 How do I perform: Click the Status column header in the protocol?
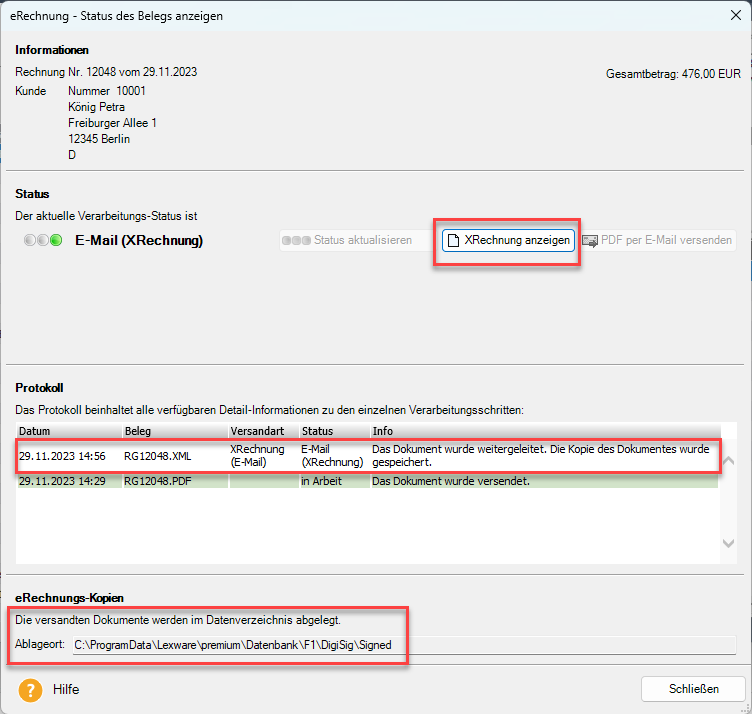click(x=335, y=431)
